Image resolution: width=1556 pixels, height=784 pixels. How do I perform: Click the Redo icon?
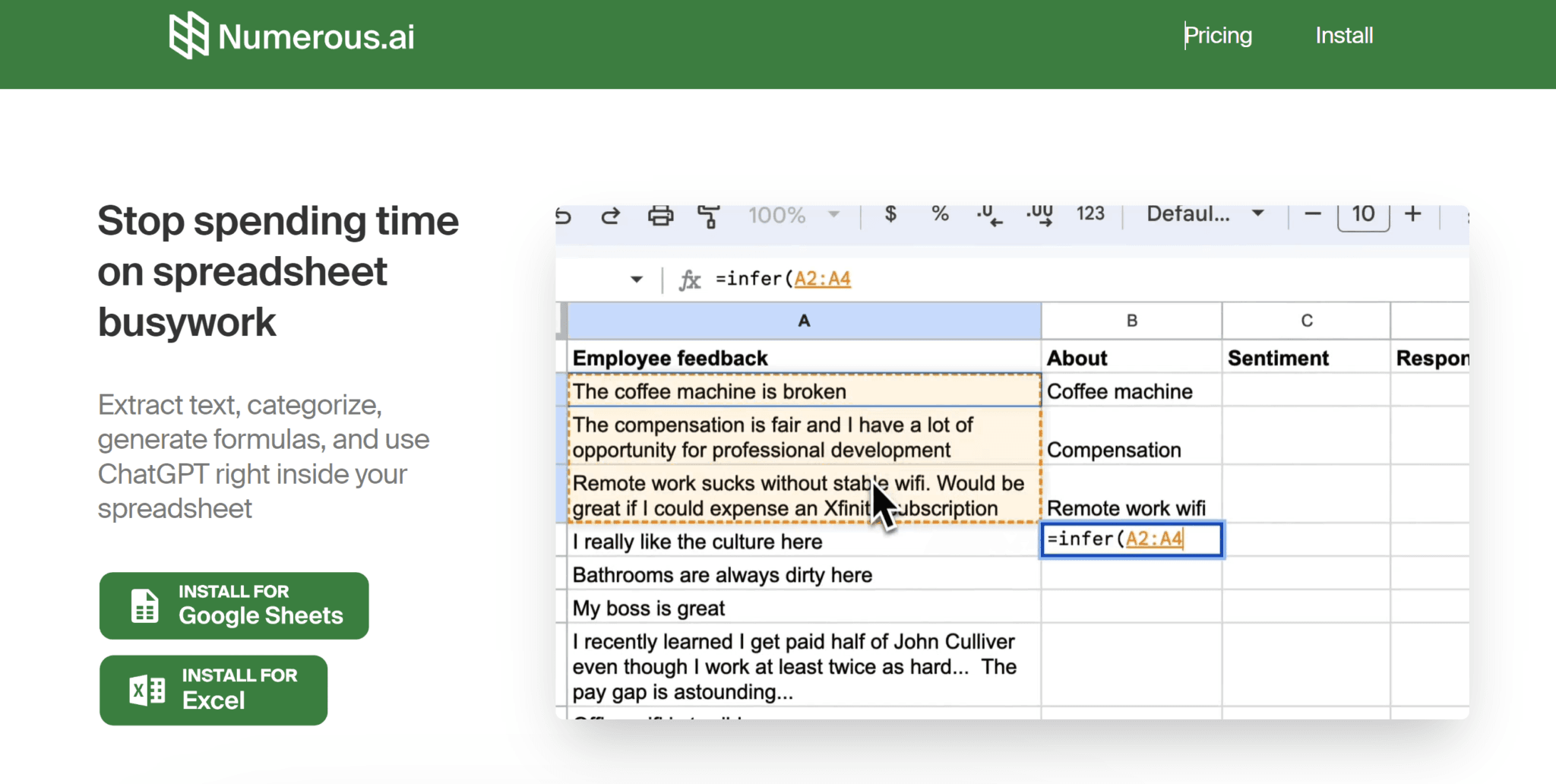[x=610, y=216]
